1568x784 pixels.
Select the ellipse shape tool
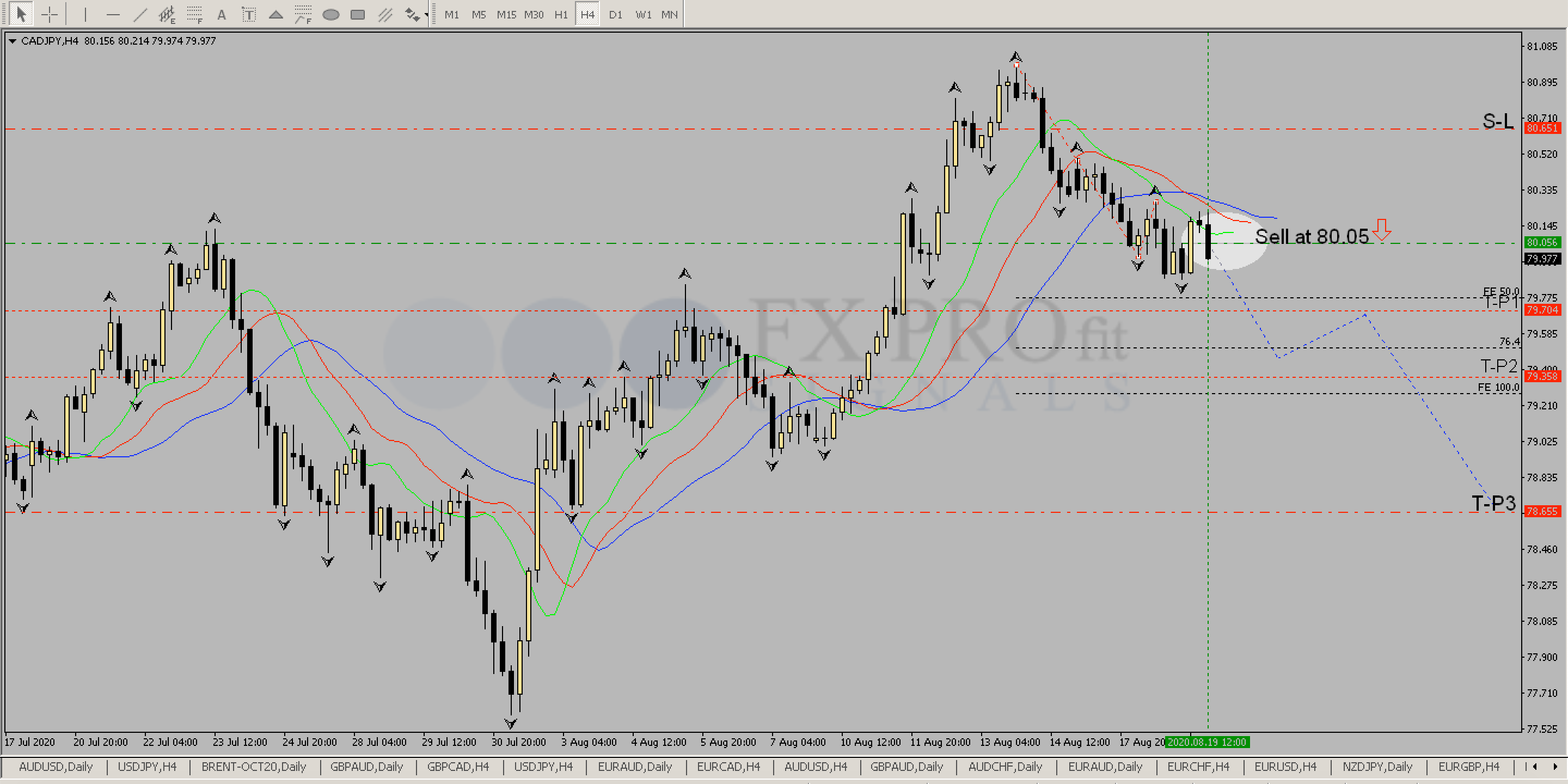(x=330, y=14)
